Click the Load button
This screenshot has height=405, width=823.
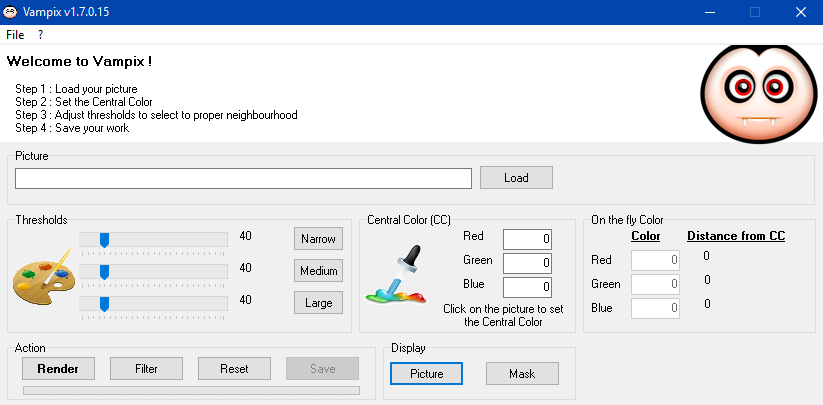pyautogui.click(x=516, y=178)
